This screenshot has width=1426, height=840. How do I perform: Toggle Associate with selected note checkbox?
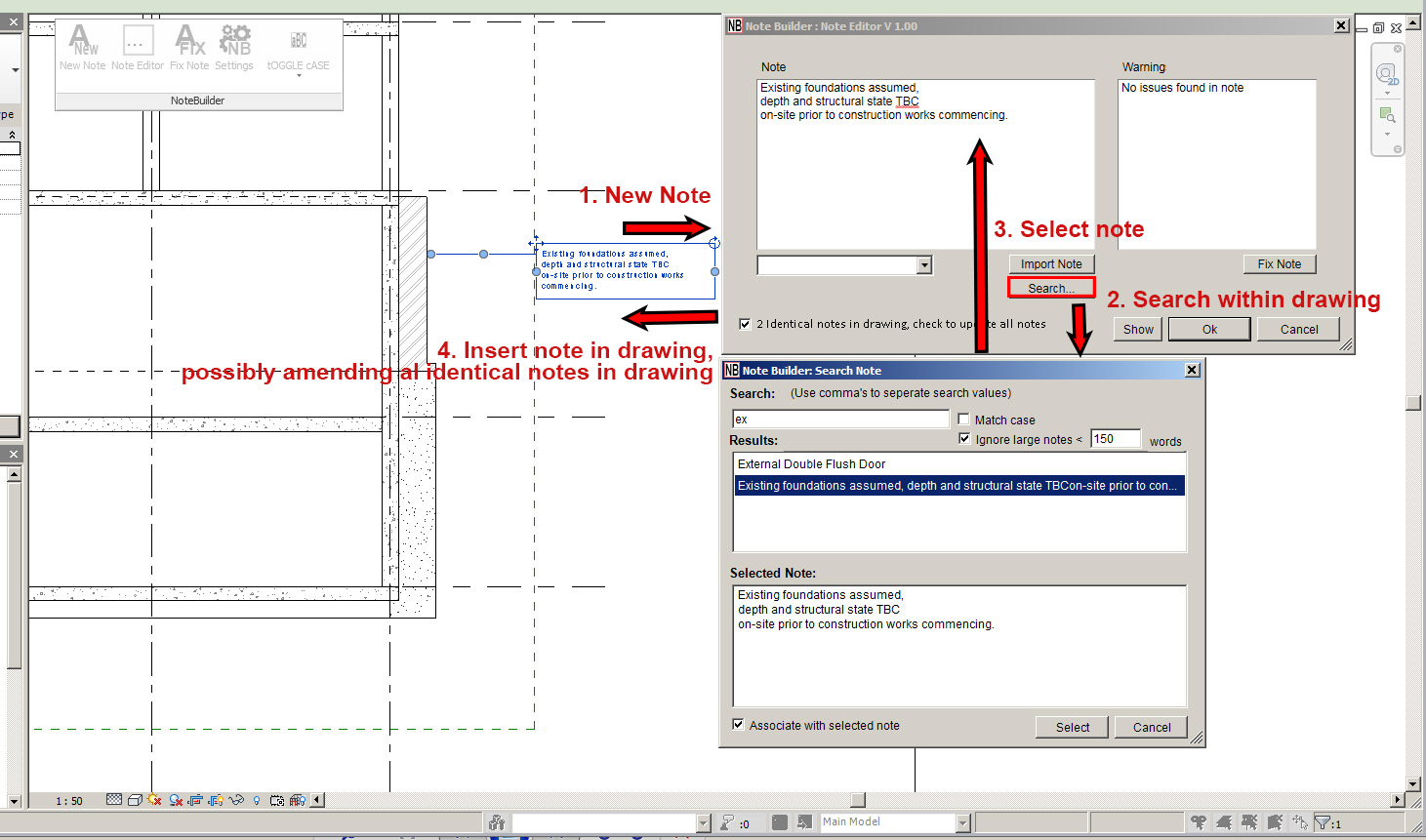click(x=738, y=725)
